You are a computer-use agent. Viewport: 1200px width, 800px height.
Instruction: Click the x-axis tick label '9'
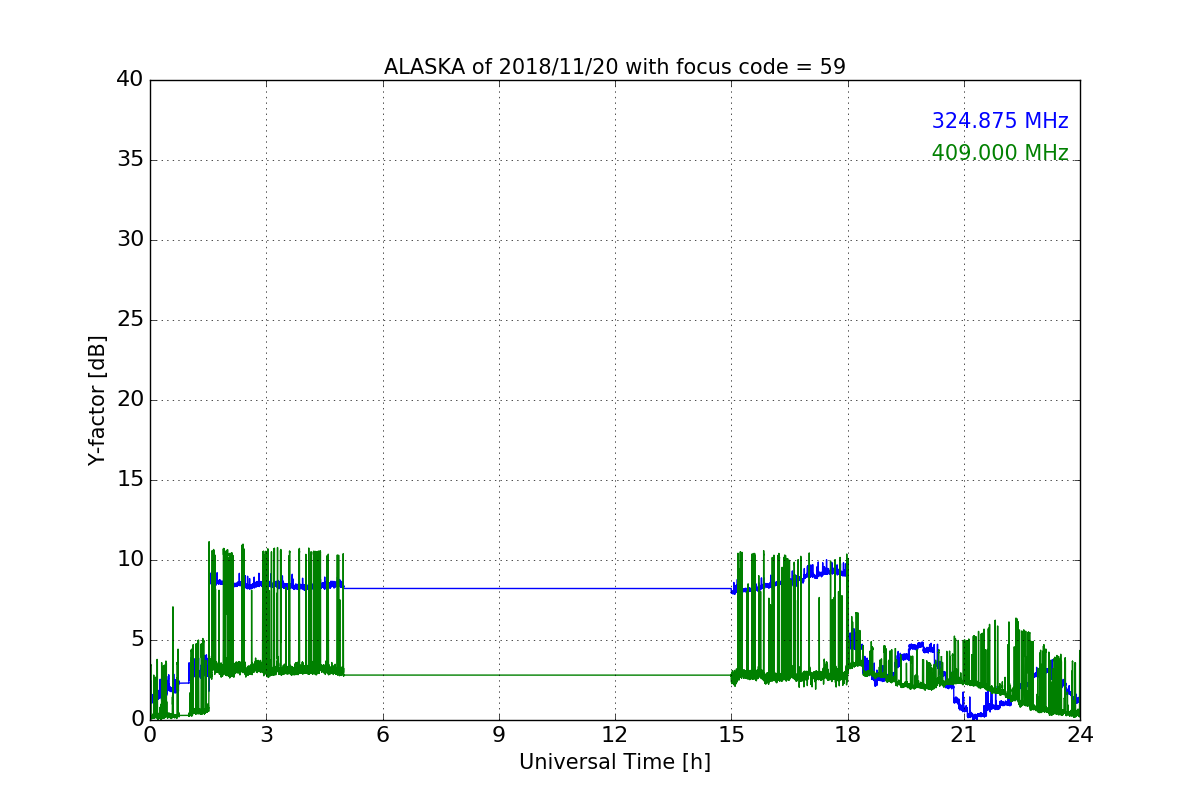click(499, 734)
